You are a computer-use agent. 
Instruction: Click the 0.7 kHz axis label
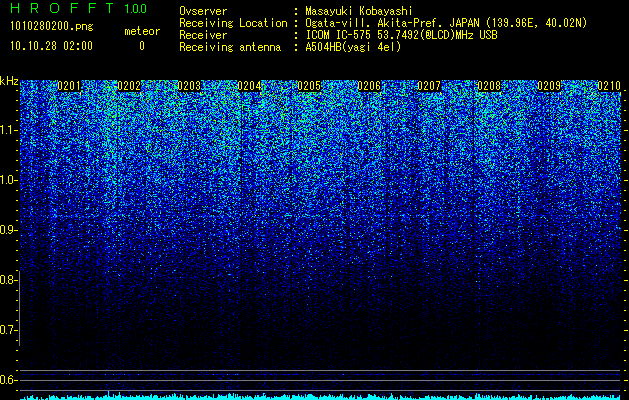pyautogui.click(x=8, y=330)
